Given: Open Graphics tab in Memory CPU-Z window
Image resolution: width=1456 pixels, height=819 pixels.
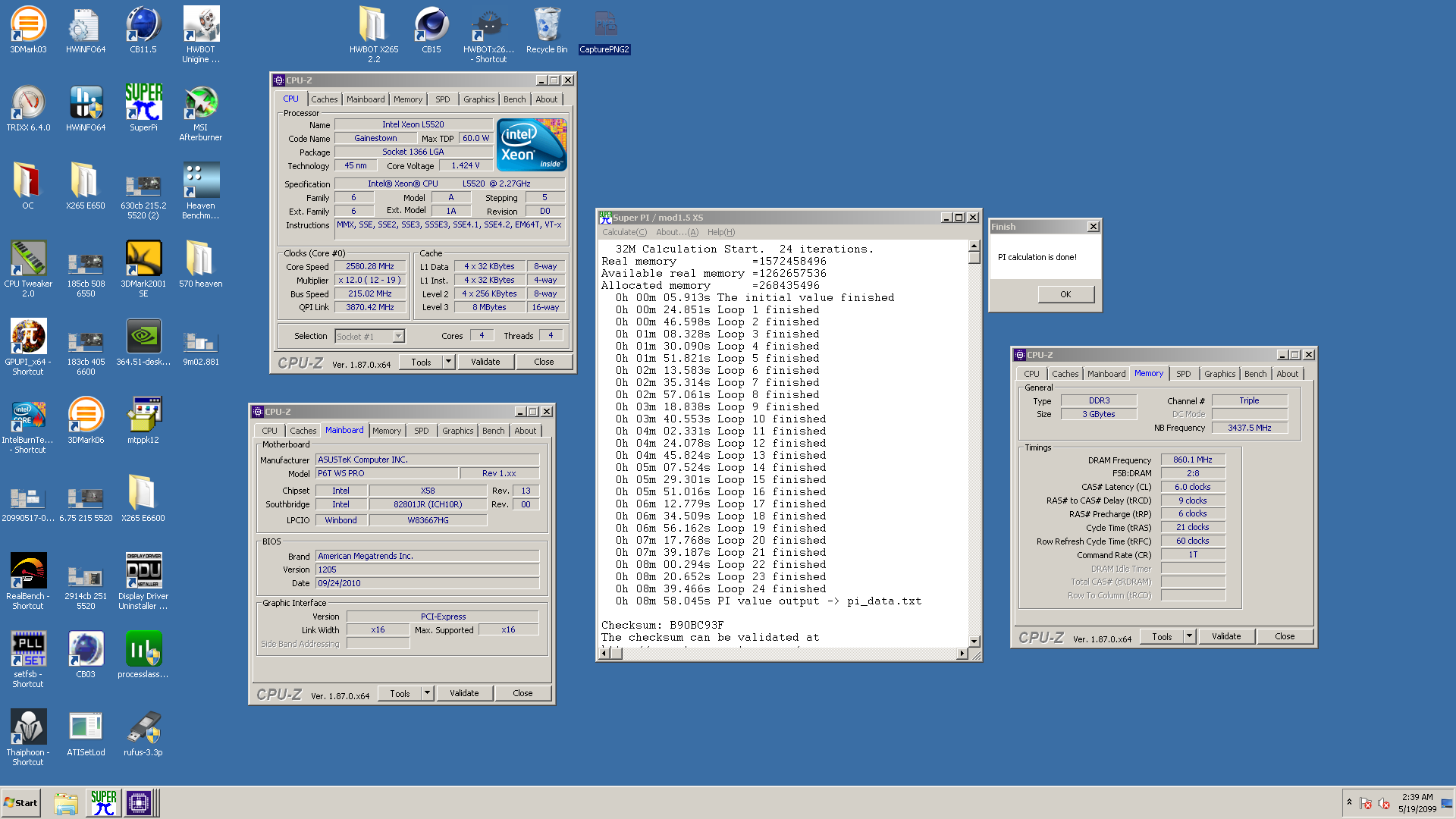Looking at the screenshot, I should pos(1219,374).
